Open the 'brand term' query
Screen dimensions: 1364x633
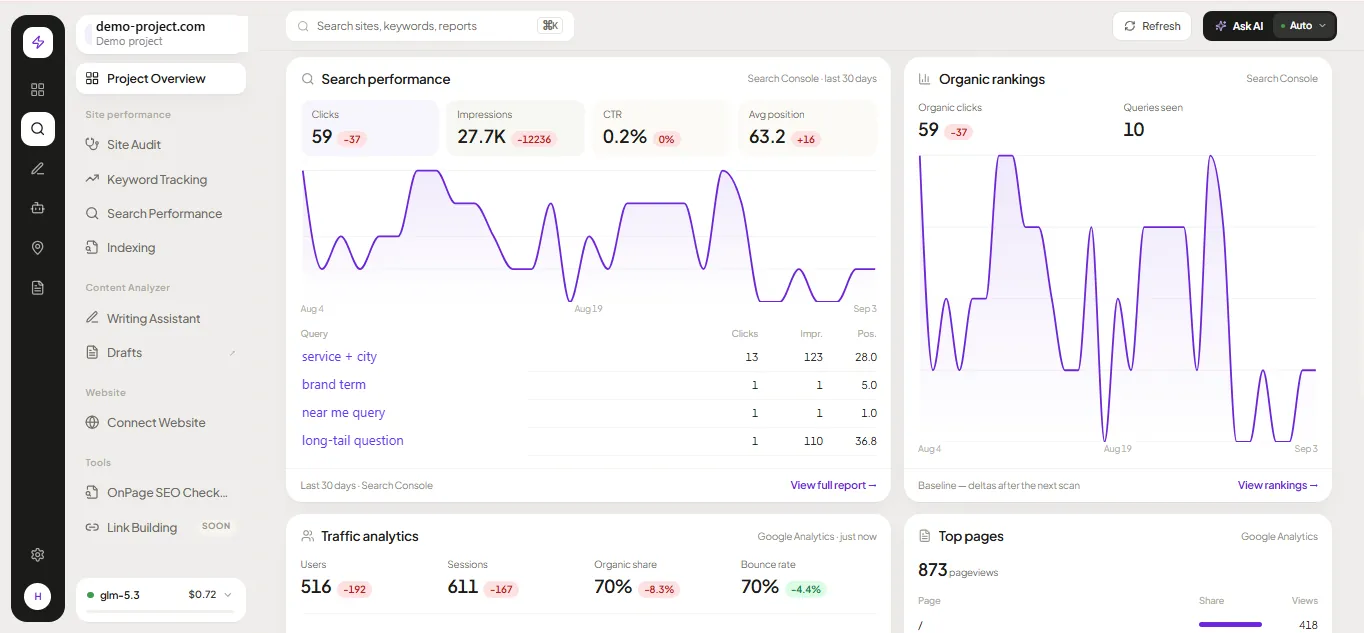click(x=334, y=385)
